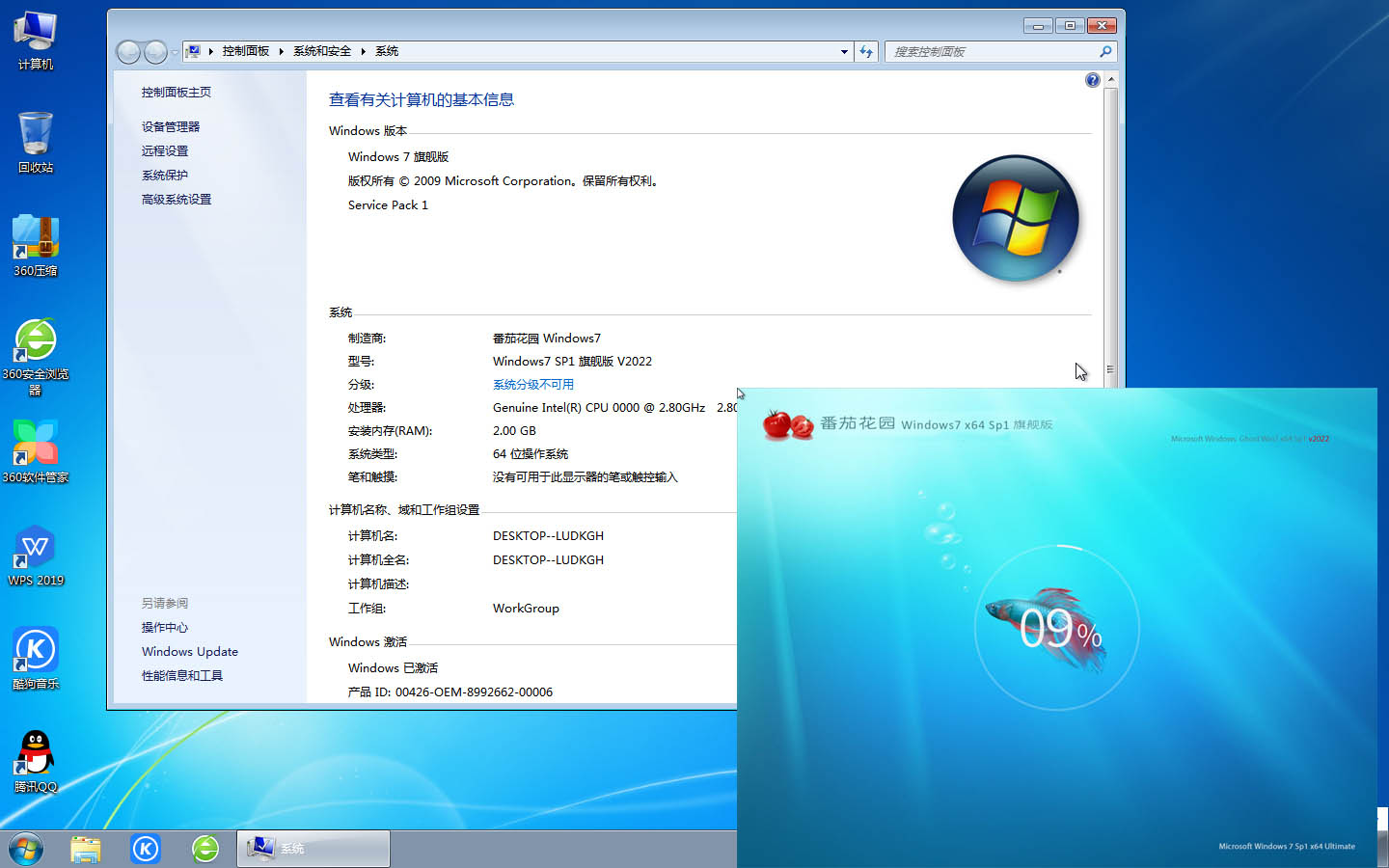This screenshot has height=868, width=1389.
Task: Expand the arrow after 系统和安全 breadcrumb
Action: point(364,51)
